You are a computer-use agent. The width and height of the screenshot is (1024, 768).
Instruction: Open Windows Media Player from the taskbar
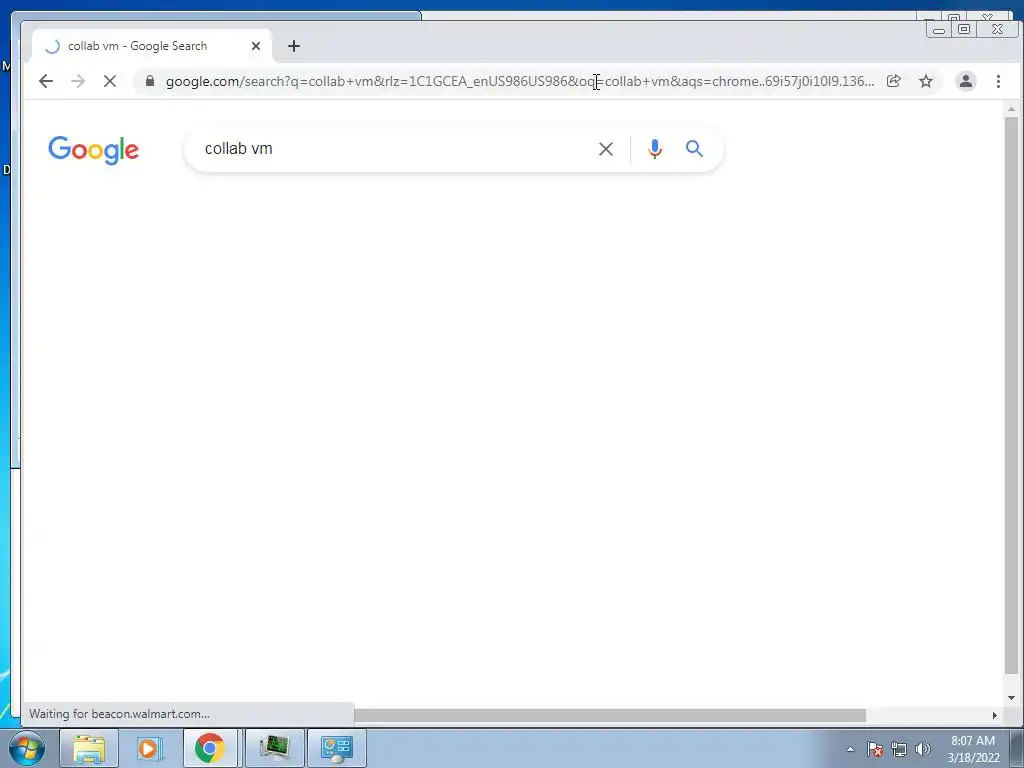tap(149, 748)
